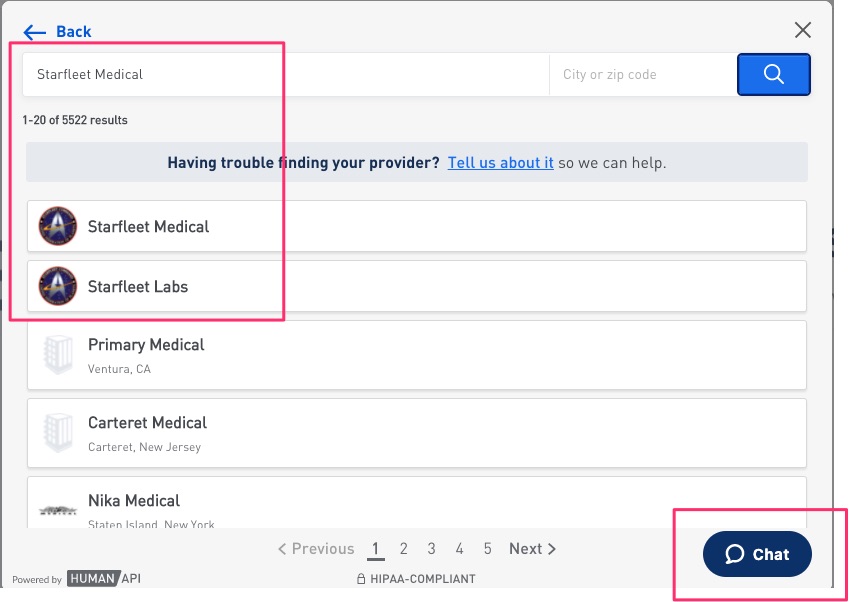Choose Primary Medical in Ventura, CA
The width and height of the screenshot is (849, 602).
(x=417, y=355)
